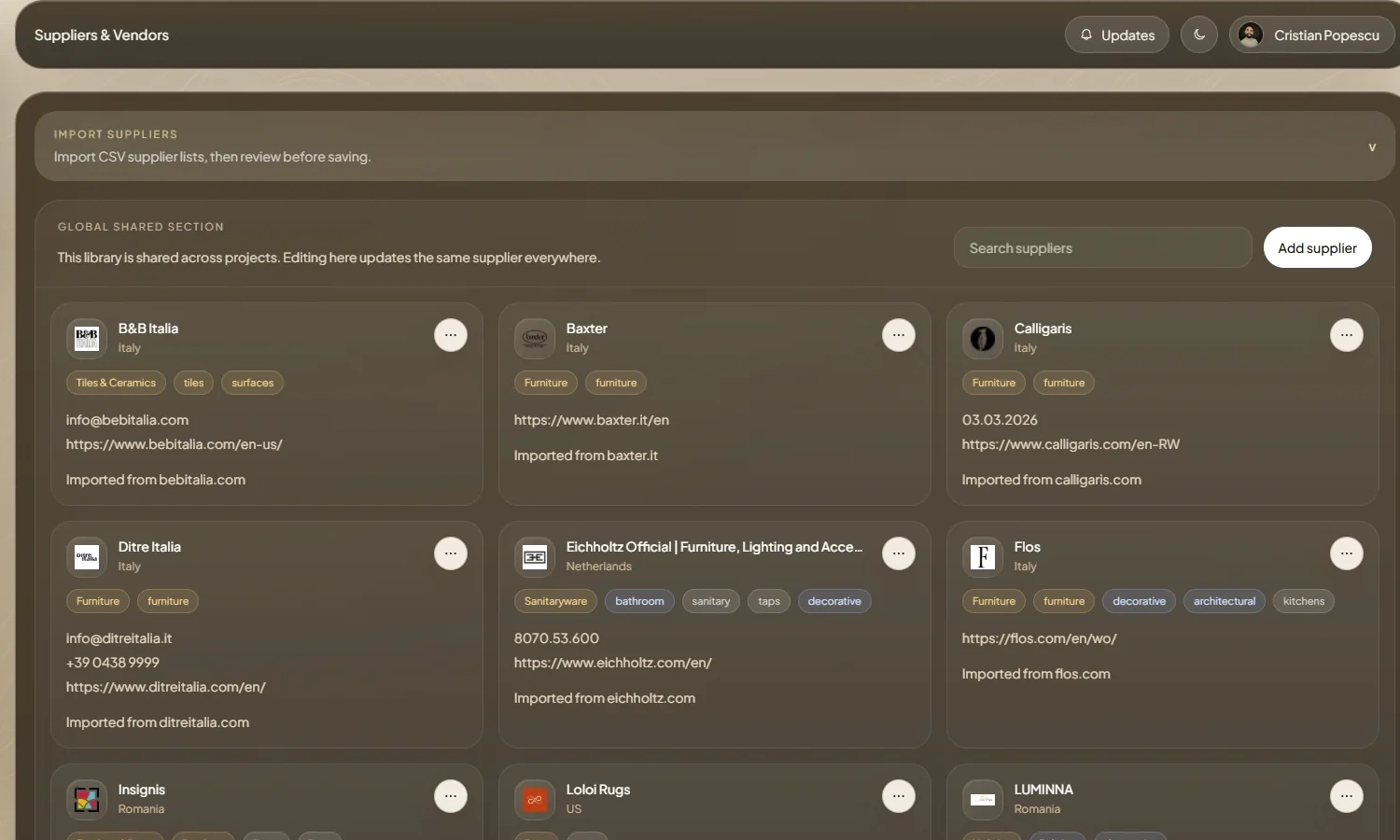Select bathroom tag on Eichholtz card
Viewport: 1400px width, 840px height.
click(639, 601)
